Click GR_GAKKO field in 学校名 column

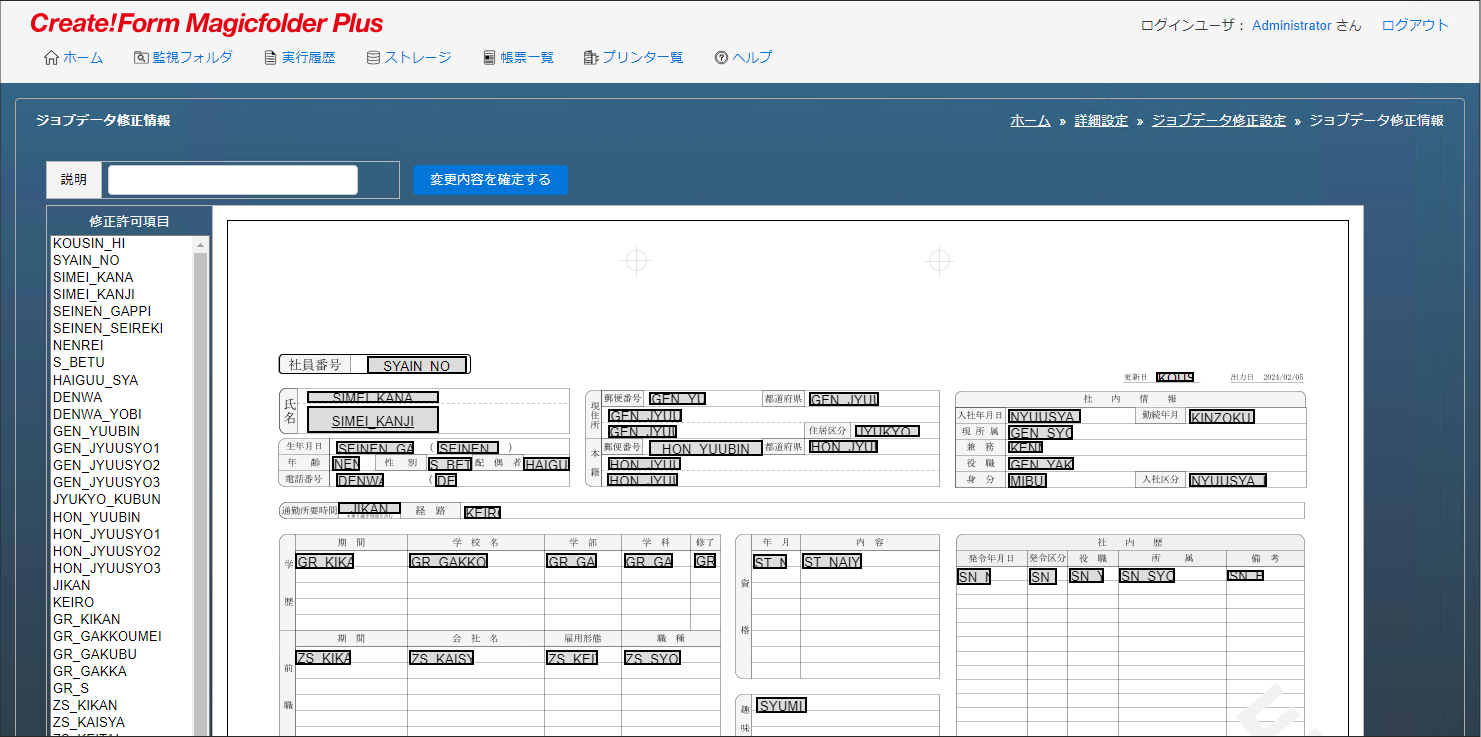pyautogui.click(x=448, y=561)
